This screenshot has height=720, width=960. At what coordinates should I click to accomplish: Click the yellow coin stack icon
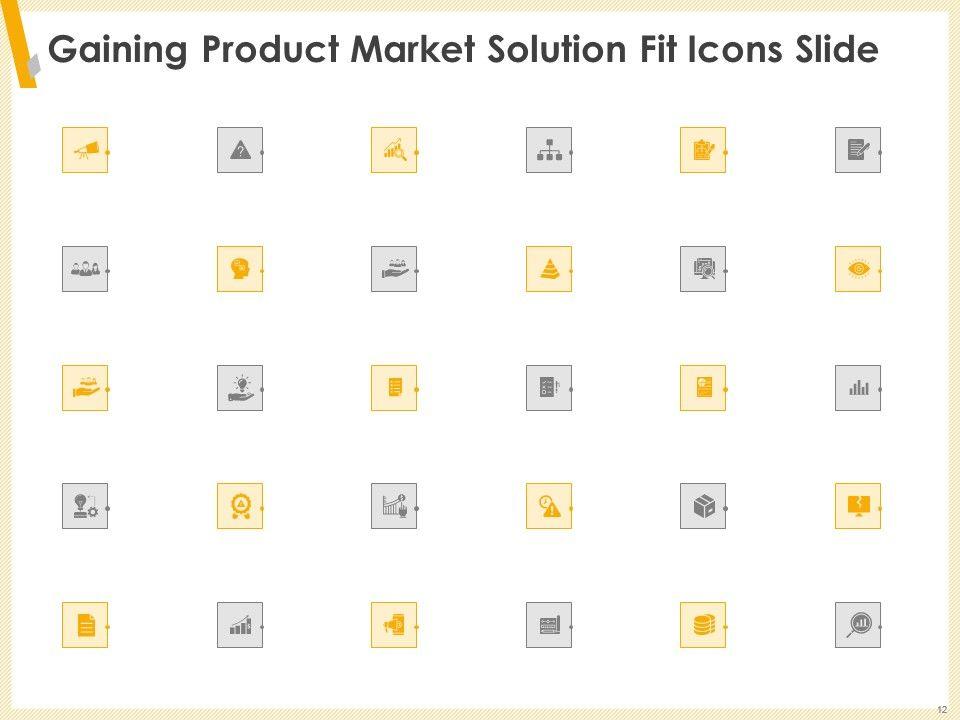click(703, 625)
